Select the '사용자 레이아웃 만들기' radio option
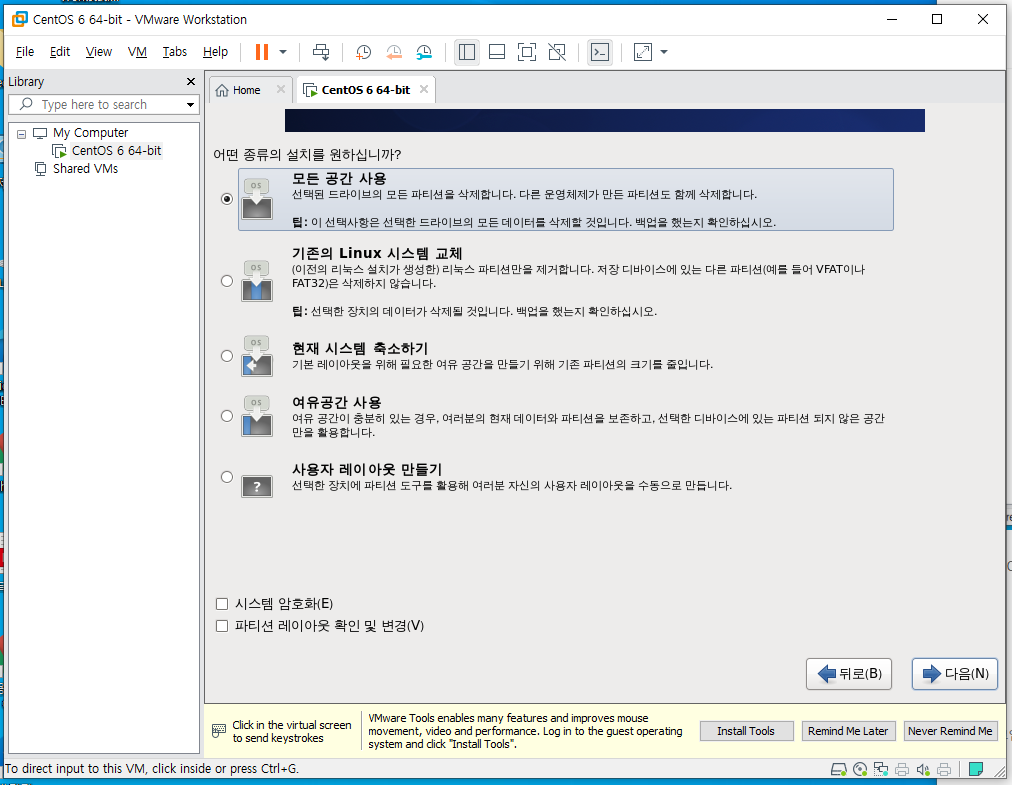This screenshot has width=1012, height=785. point(227,477)
